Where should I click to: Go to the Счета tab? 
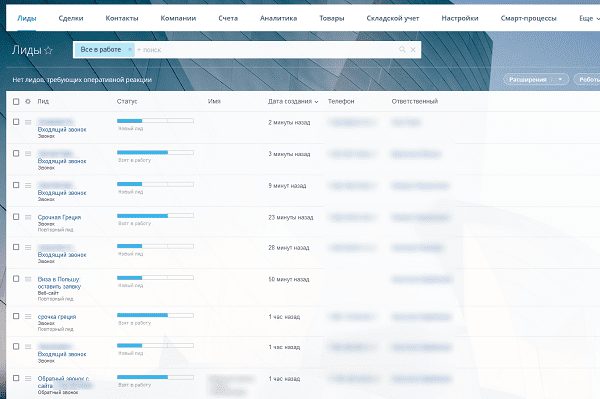(228, 18)
